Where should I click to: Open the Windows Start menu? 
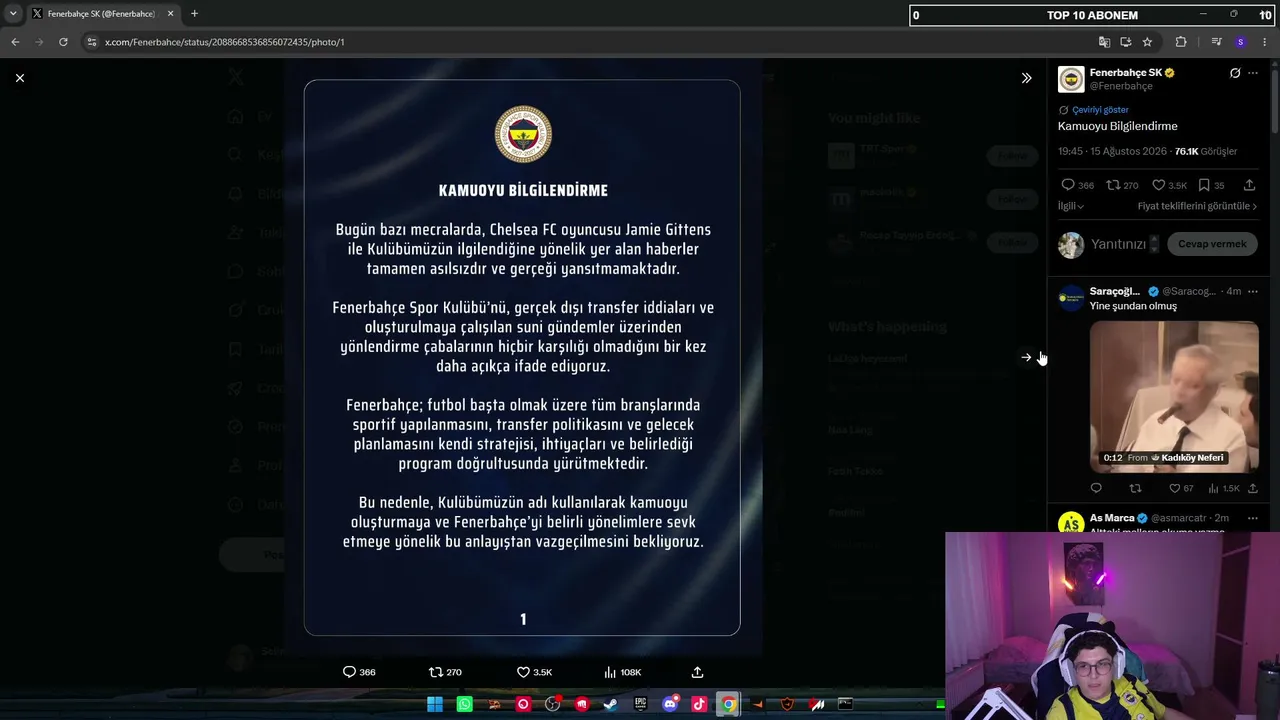pyautogui.click(x=435, y=704)
